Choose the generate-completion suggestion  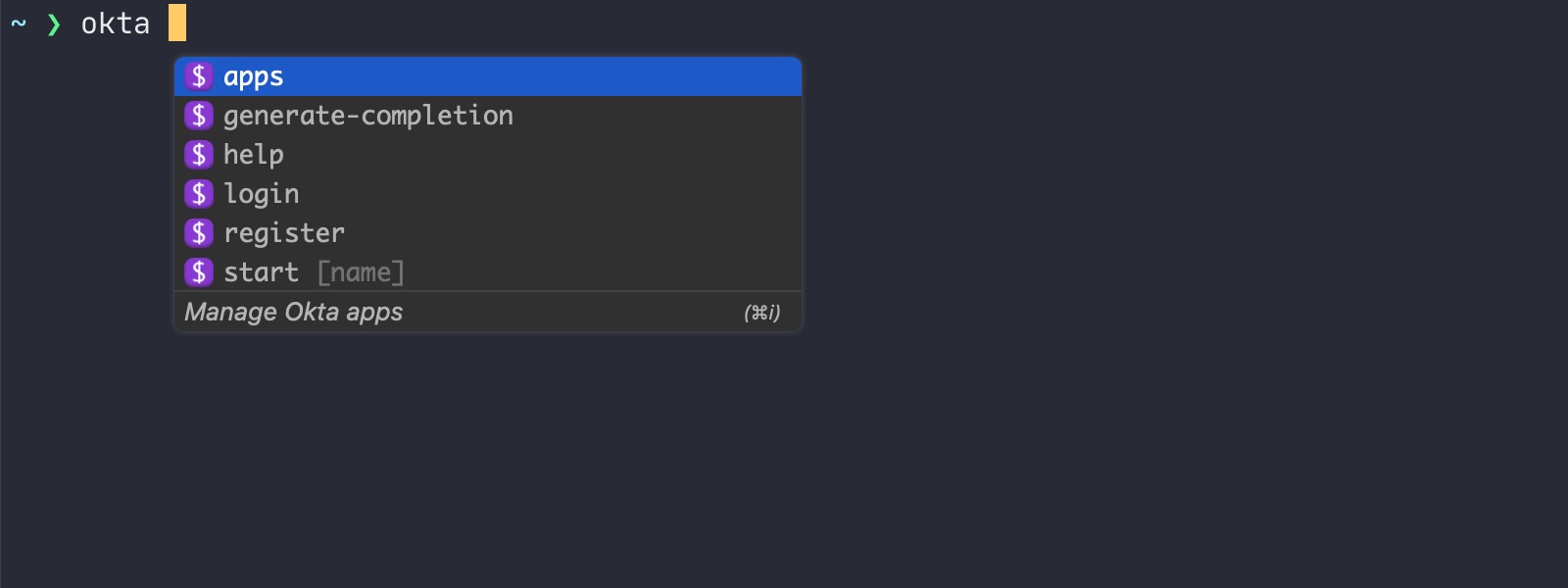[367, 116]
